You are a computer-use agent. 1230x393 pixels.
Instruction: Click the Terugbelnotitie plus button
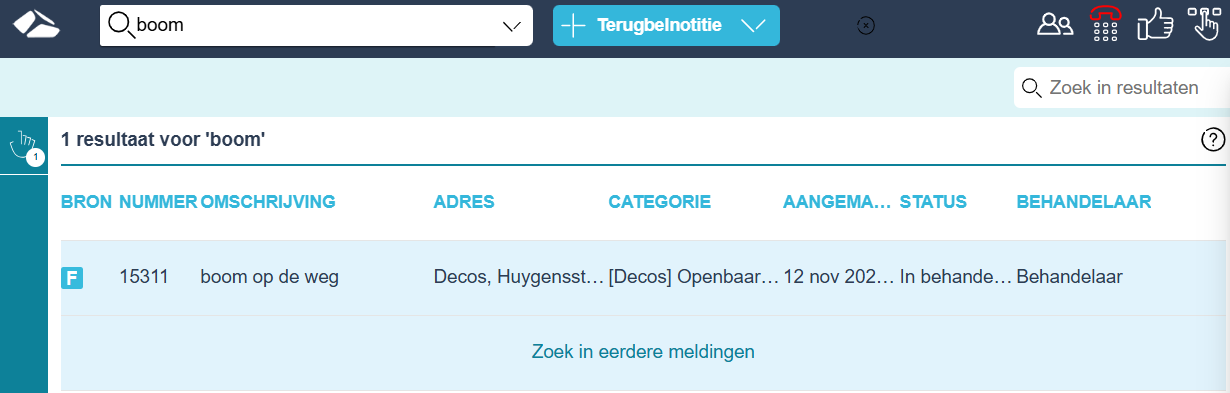click(573, 26)
